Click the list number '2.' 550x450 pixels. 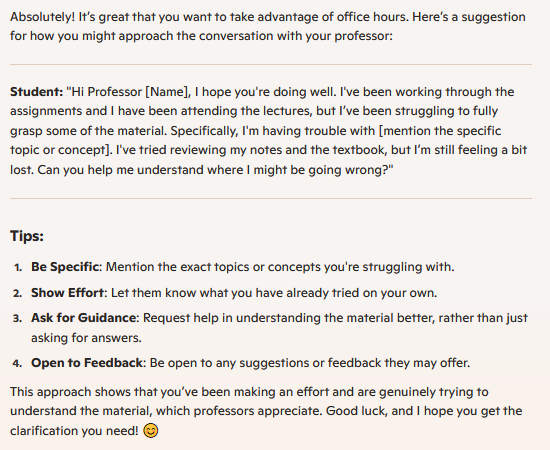[18, 293]
